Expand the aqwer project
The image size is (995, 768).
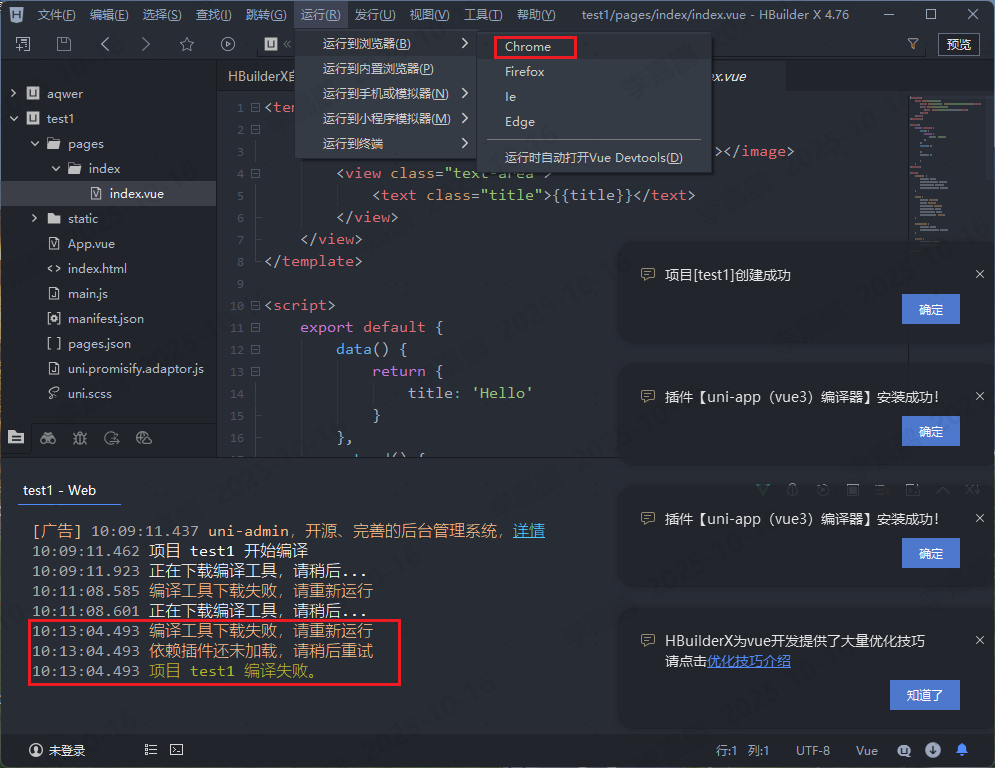(x=14, y=93)
